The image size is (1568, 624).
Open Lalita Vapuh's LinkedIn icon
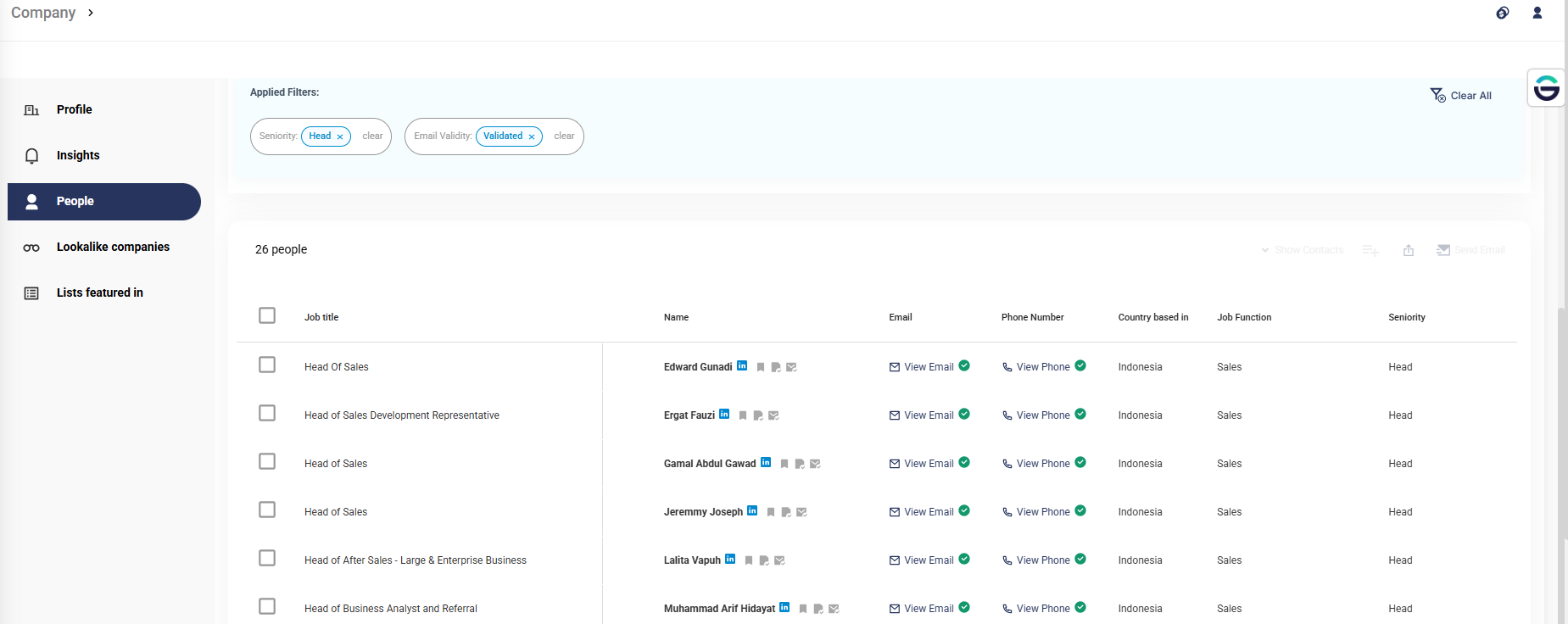(730, 560)
